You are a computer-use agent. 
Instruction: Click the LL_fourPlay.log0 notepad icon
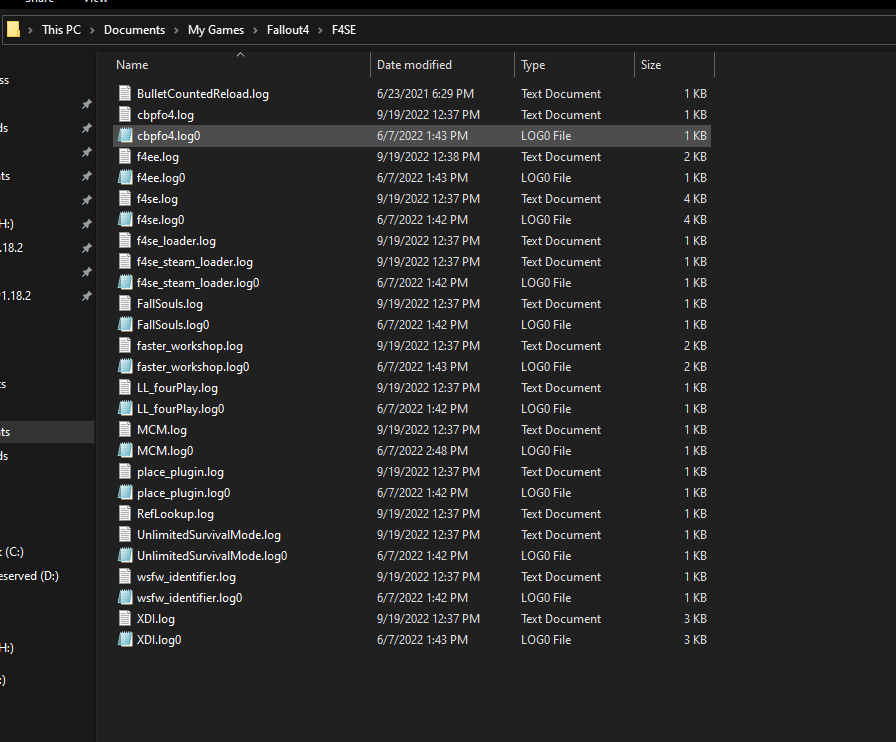pyautogui.click(x=125, y=409)
